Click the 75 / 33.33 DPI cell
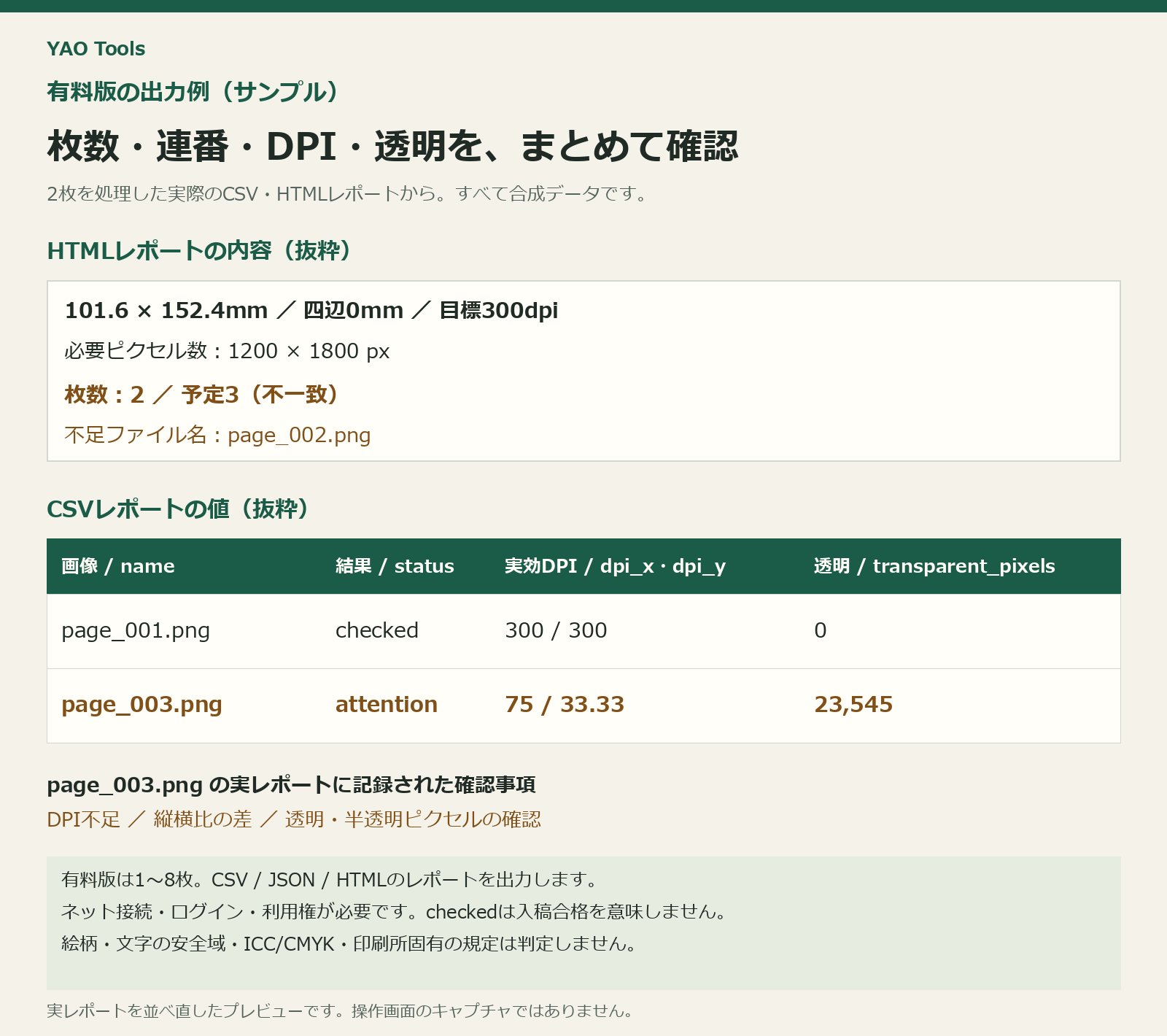 click(x=565, y=705)
